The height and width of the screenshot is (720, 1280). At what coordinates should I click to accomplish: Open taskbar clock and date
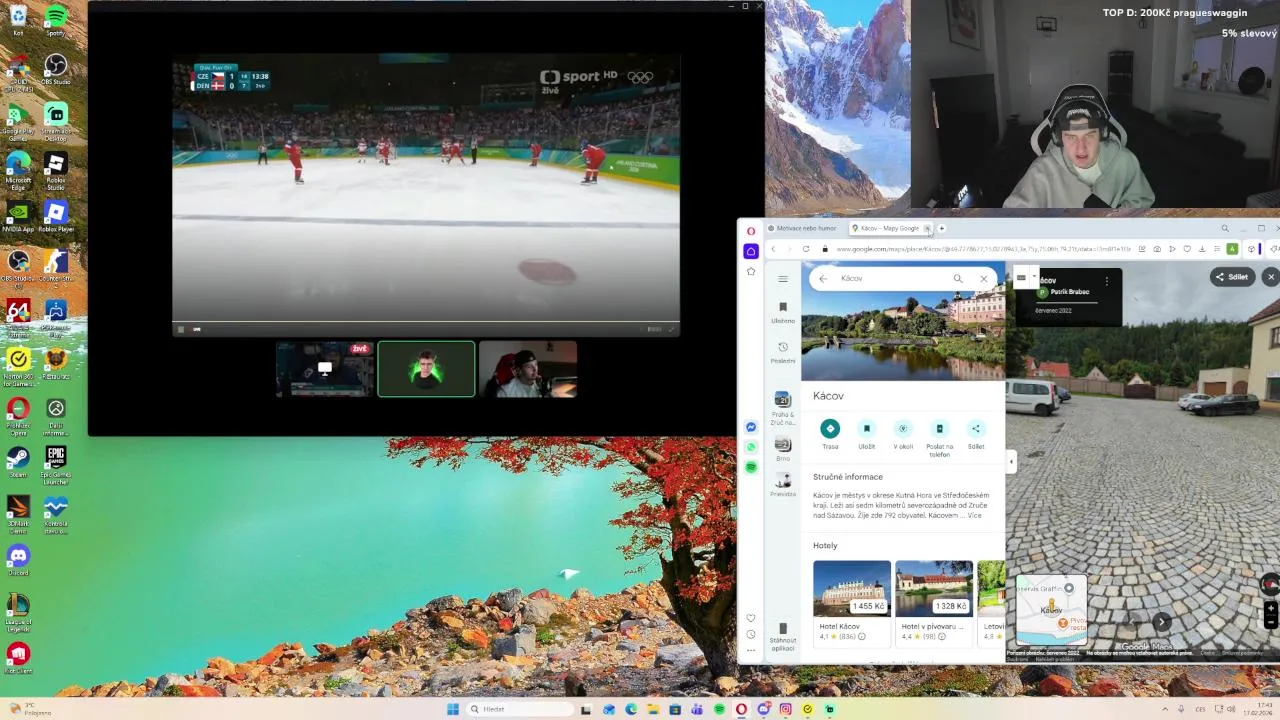point(1257,709)
